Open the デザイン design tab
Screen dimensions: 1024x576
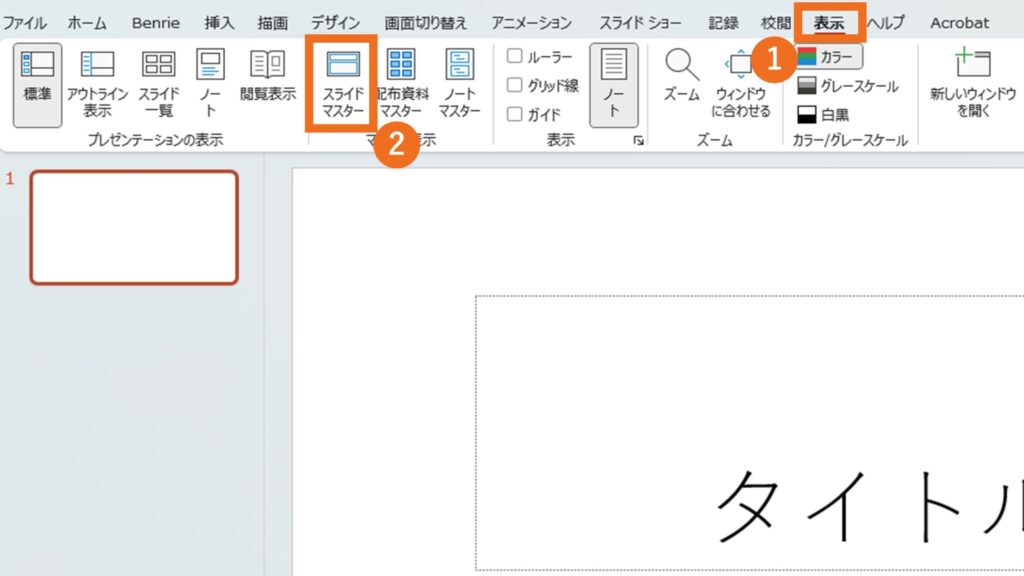tap(335, 23)
